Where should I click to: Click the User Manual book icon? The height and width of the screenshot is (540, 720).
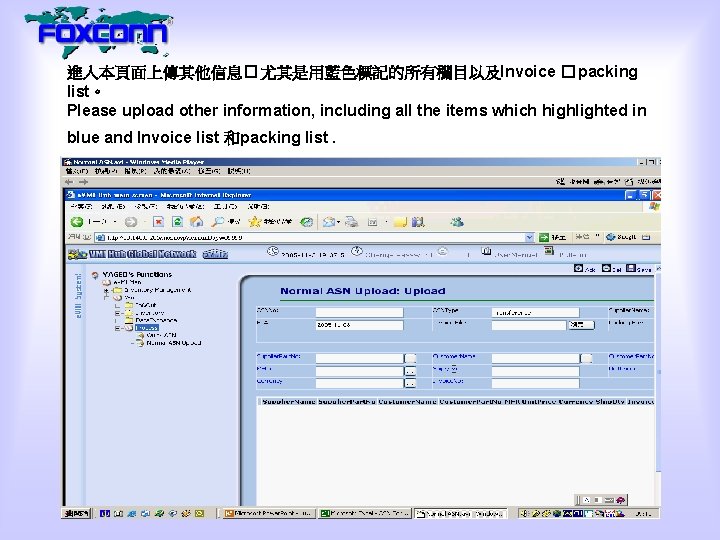tap(486, 251)
